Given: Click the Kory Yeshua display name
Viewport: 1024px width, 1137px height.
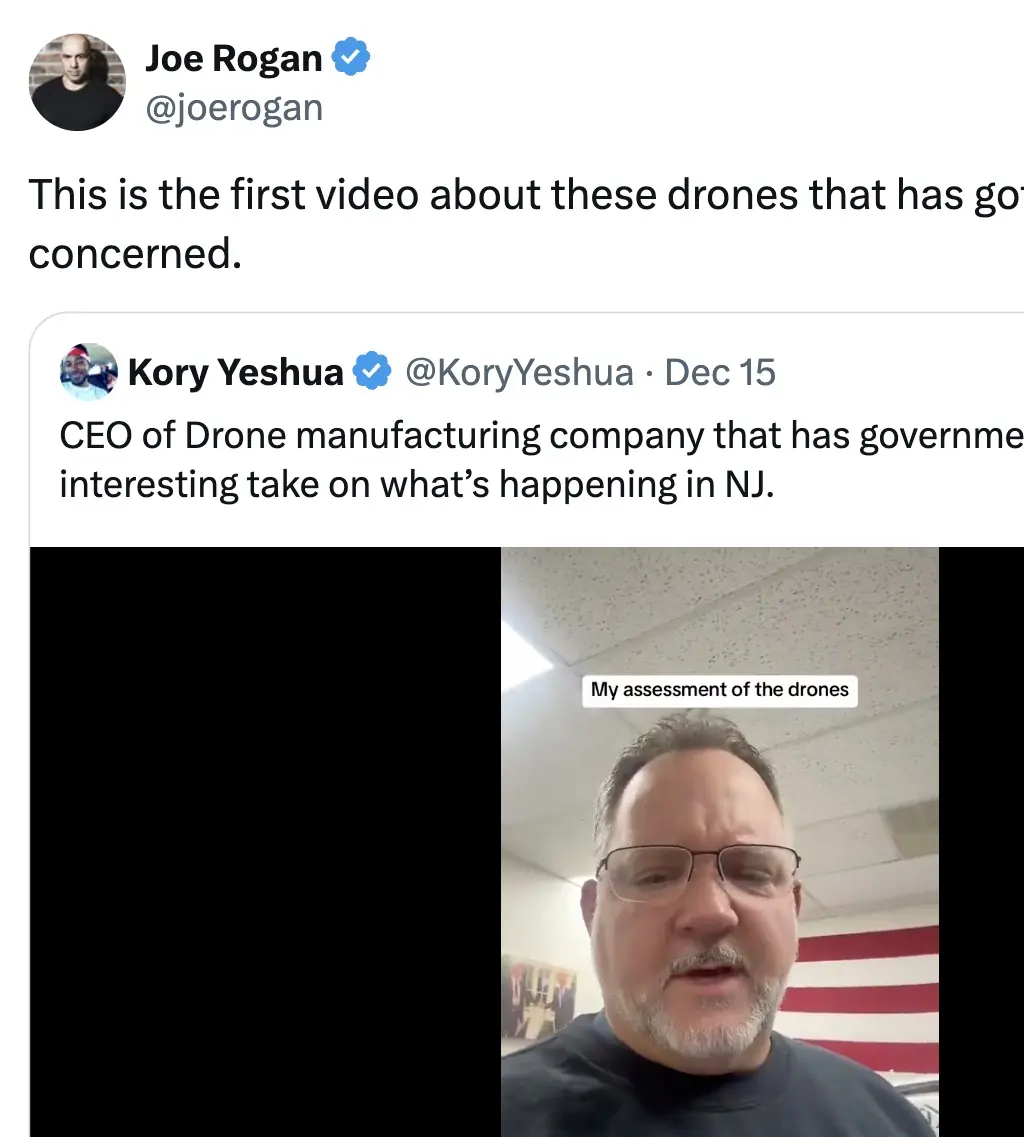Looking at the screenshot, I should [x=235, y=373].
